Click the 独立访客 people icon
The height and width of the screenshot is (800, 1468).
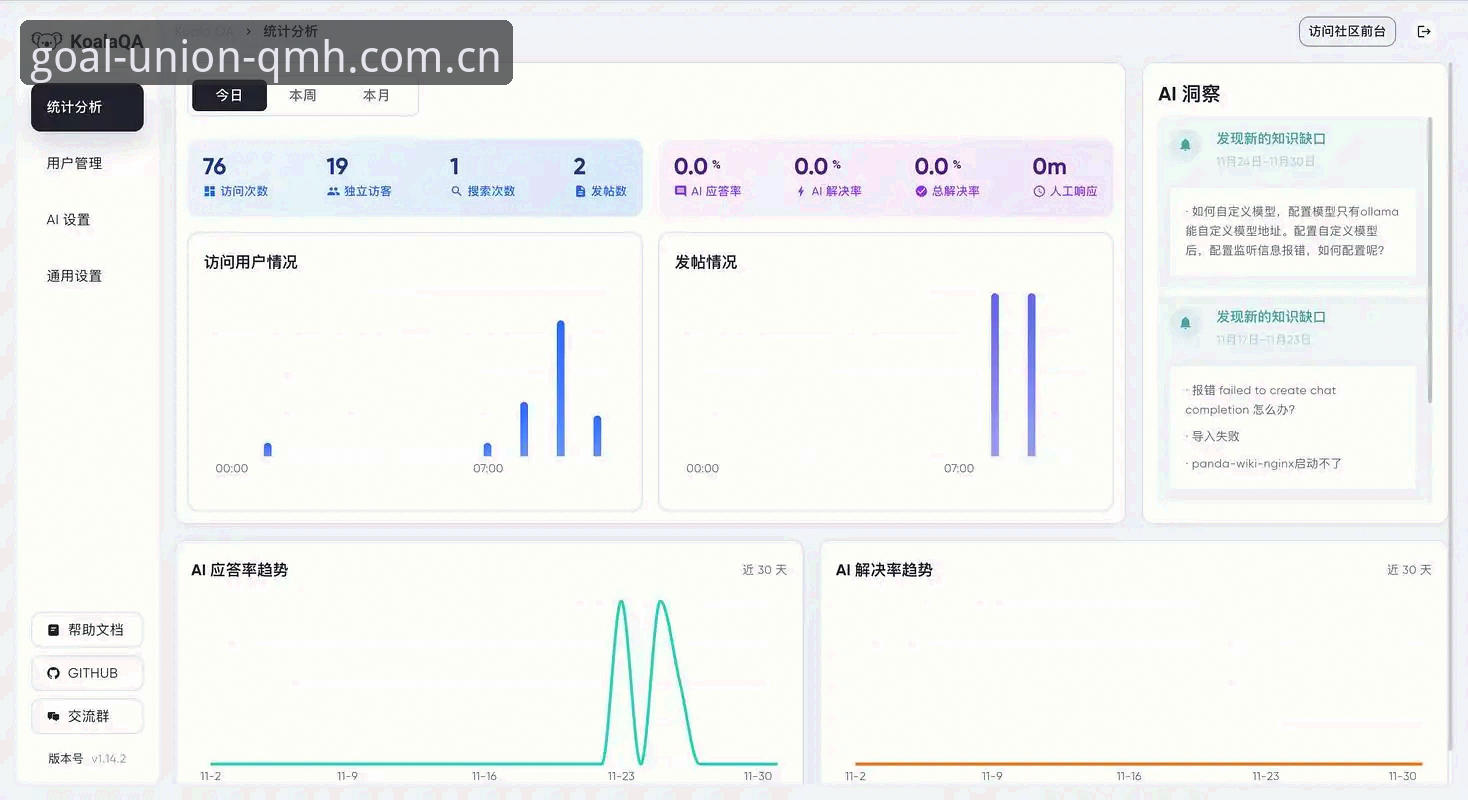point(333,191)
